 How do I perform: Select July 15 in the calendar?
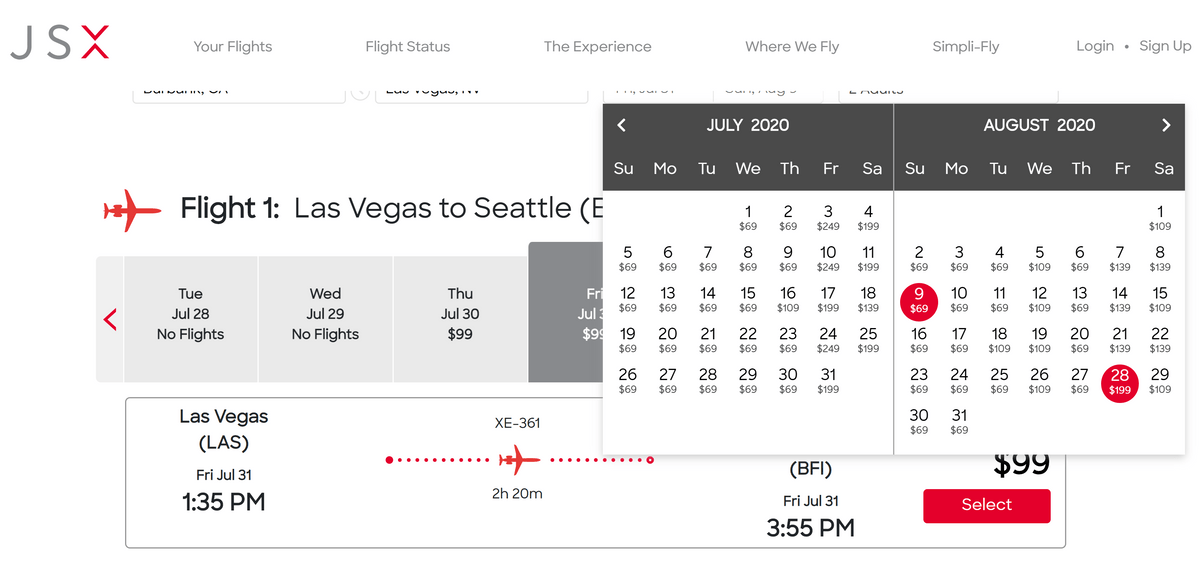click(748, 300)
